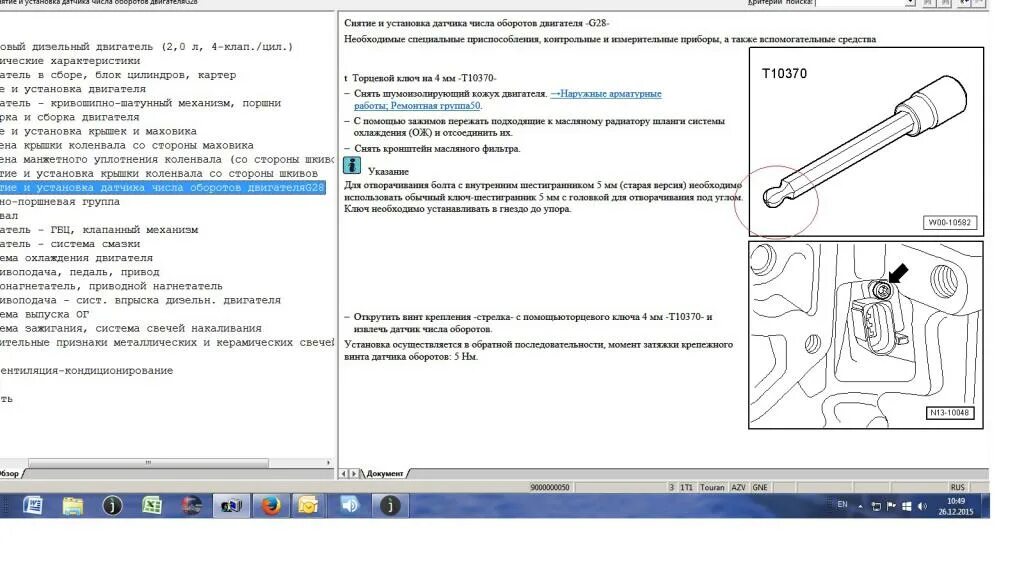The width and height of the screenshot is (1024, 576).
Task: Click the GNE status bar field
Action: click(x=760, y=487)
